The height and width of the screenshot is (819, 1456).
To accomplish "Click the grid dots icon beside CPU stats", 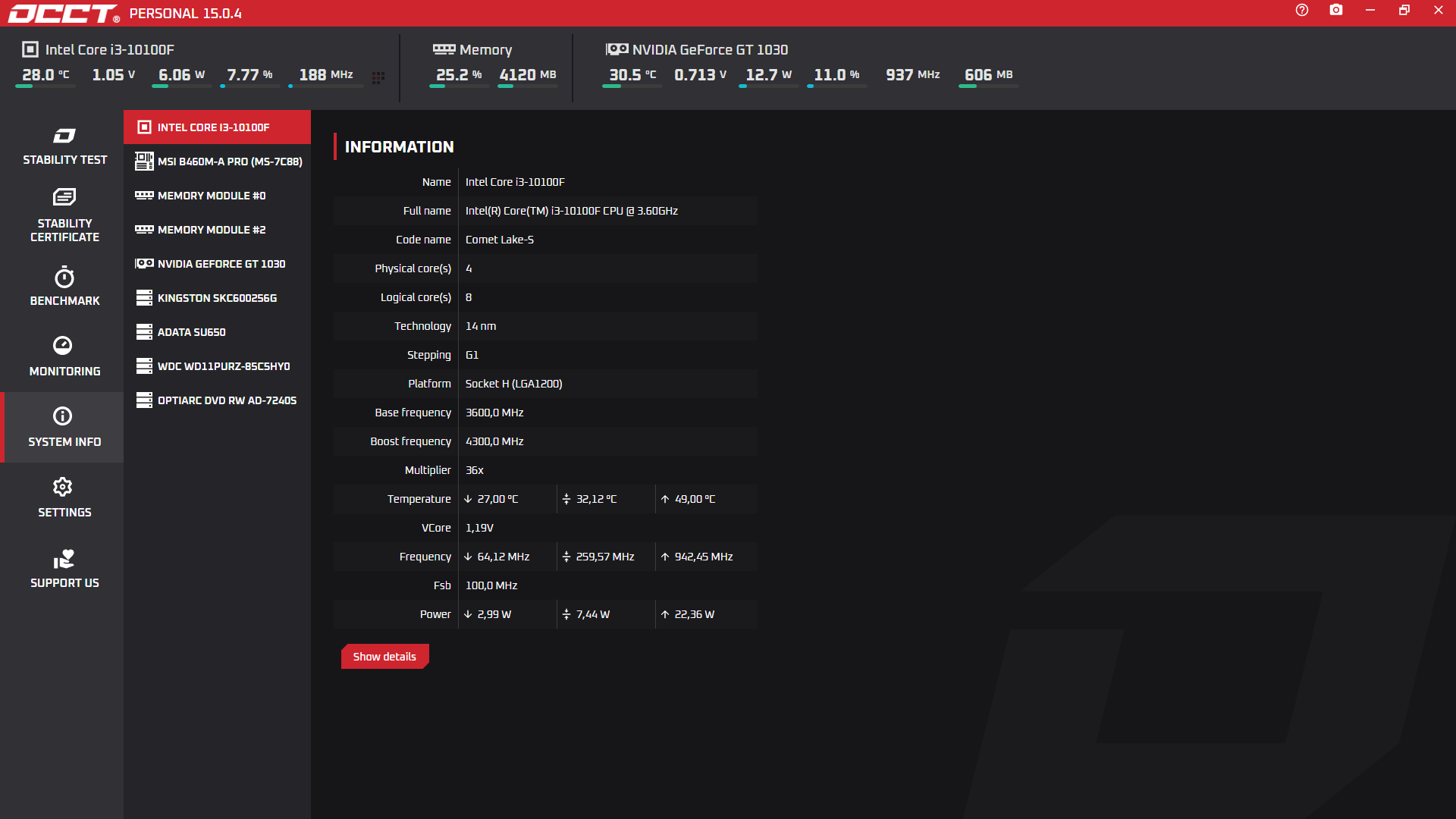I will click(378, 77).
